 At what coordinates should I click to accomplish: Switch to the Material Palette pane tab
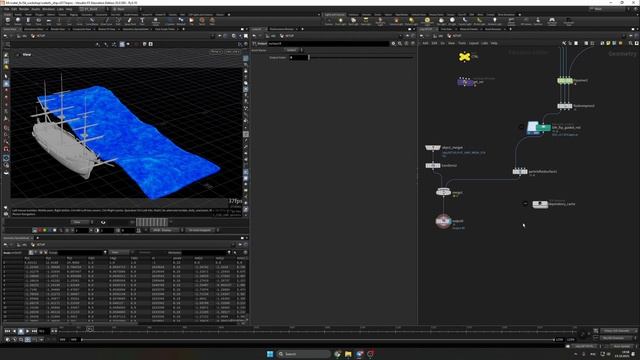469,29
